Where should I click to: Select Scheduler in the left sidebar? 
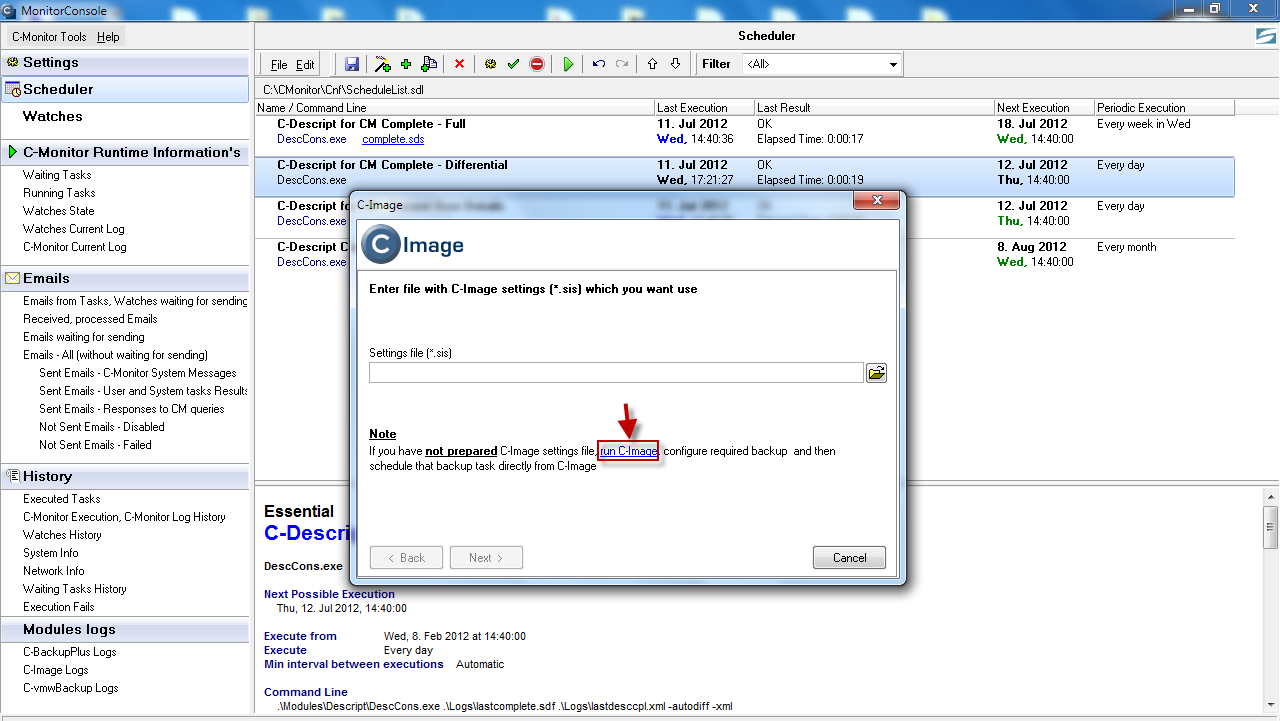[x=125, y=89]
